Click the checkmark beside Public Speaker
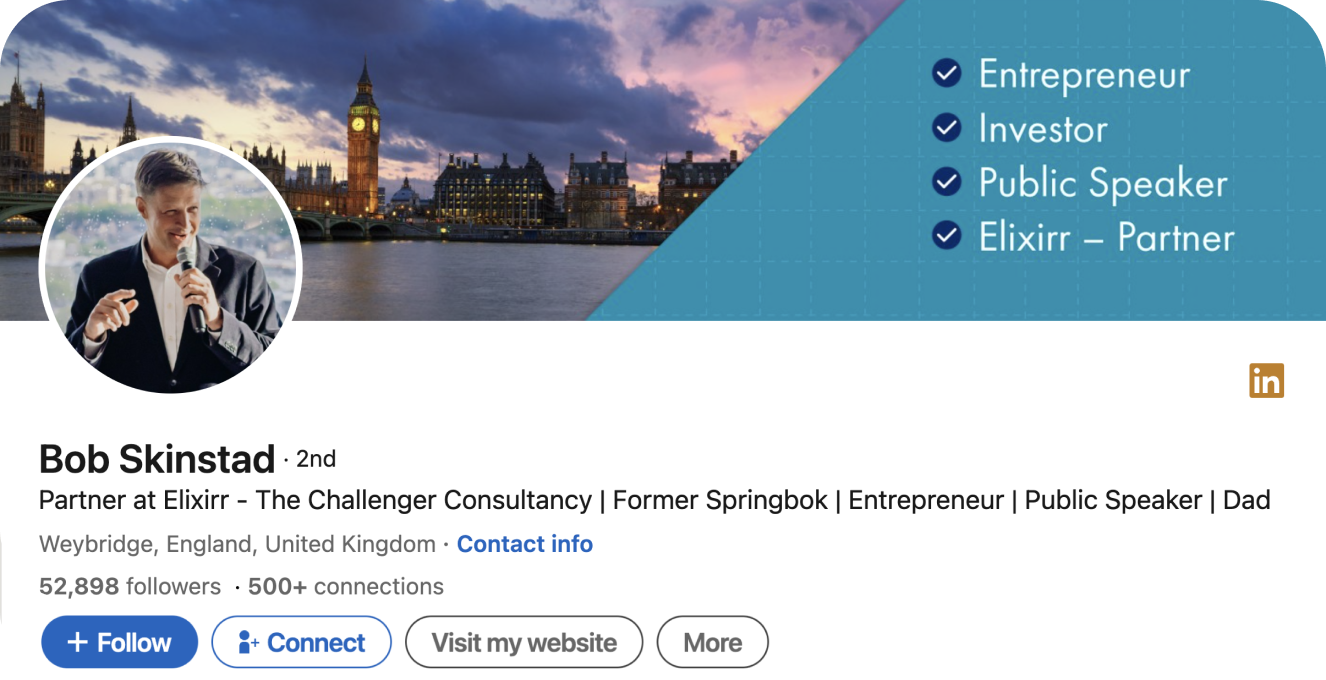The height and width of the screenshot is (680, 1326). pos(946,182)
